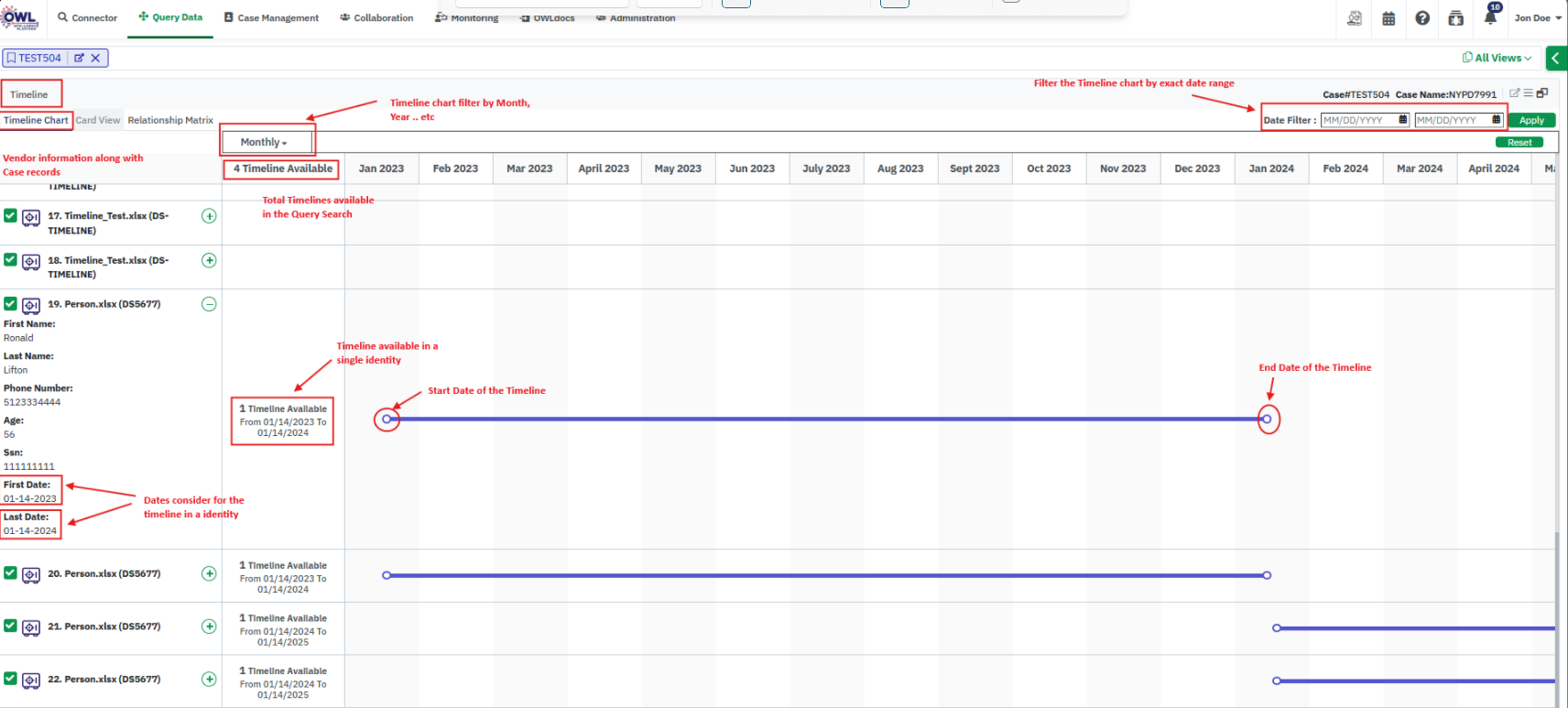Open the All Views dropdown
Image resolution: width=1568 pixels, height=708 pixels.
click(1497, 58)
